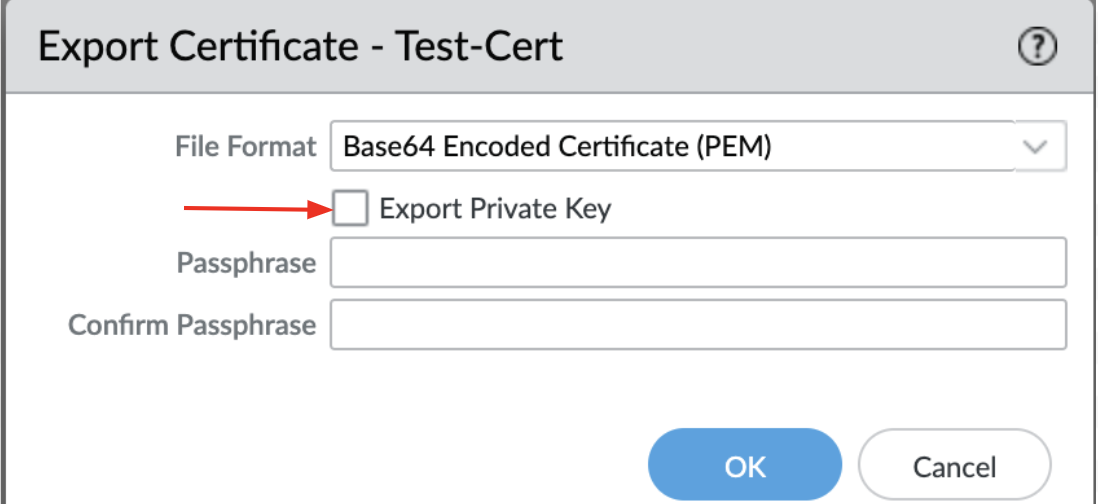Select the Base64 Encoded Certificate (PEM) text
This screenshot has width=1098, height=504.
[x=557, y=147]
